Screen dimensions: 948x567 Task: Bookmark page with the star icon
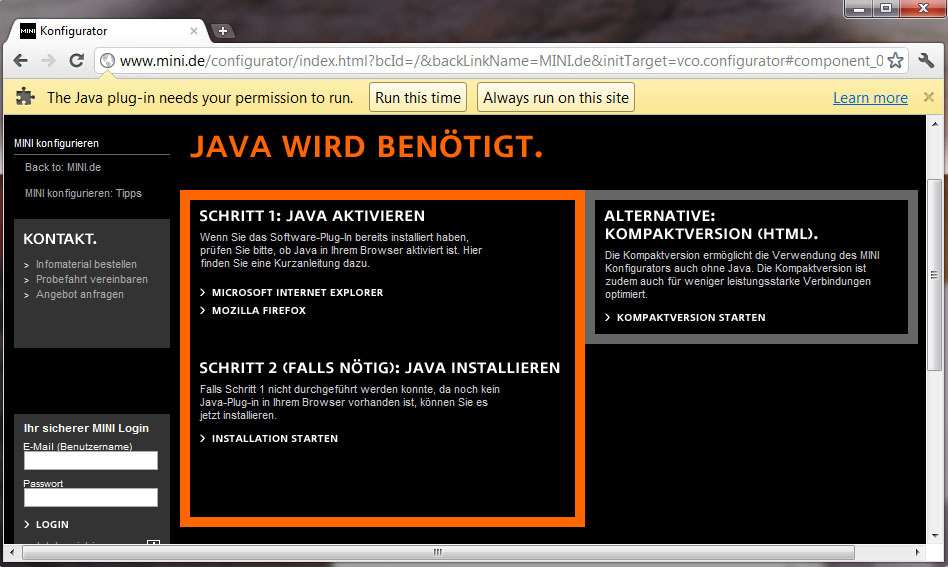point(895,61)
